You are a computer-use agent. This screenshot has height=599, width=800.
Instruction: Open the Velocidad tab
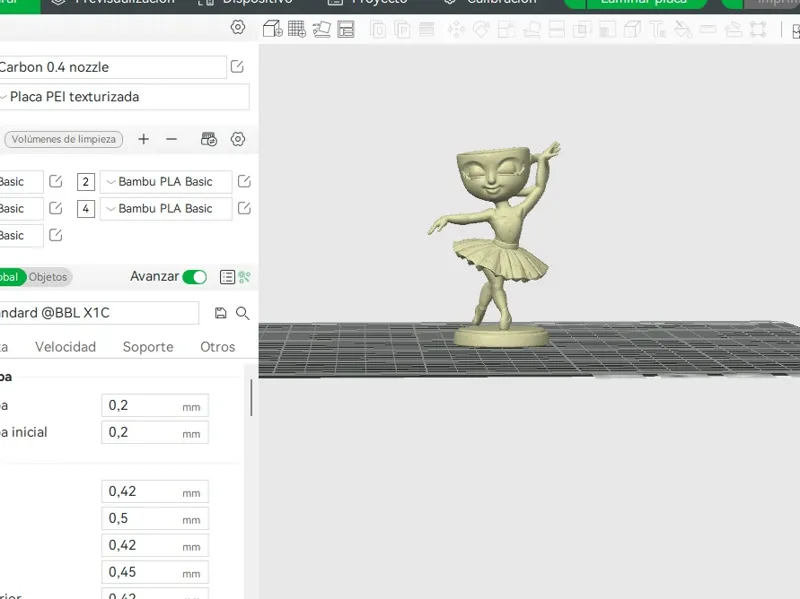[x=65, y=347]
